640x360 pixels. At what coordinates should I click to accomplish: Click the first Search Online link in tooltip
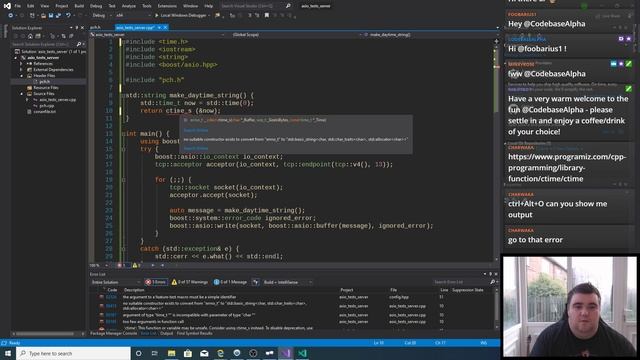tap(196, 130)
